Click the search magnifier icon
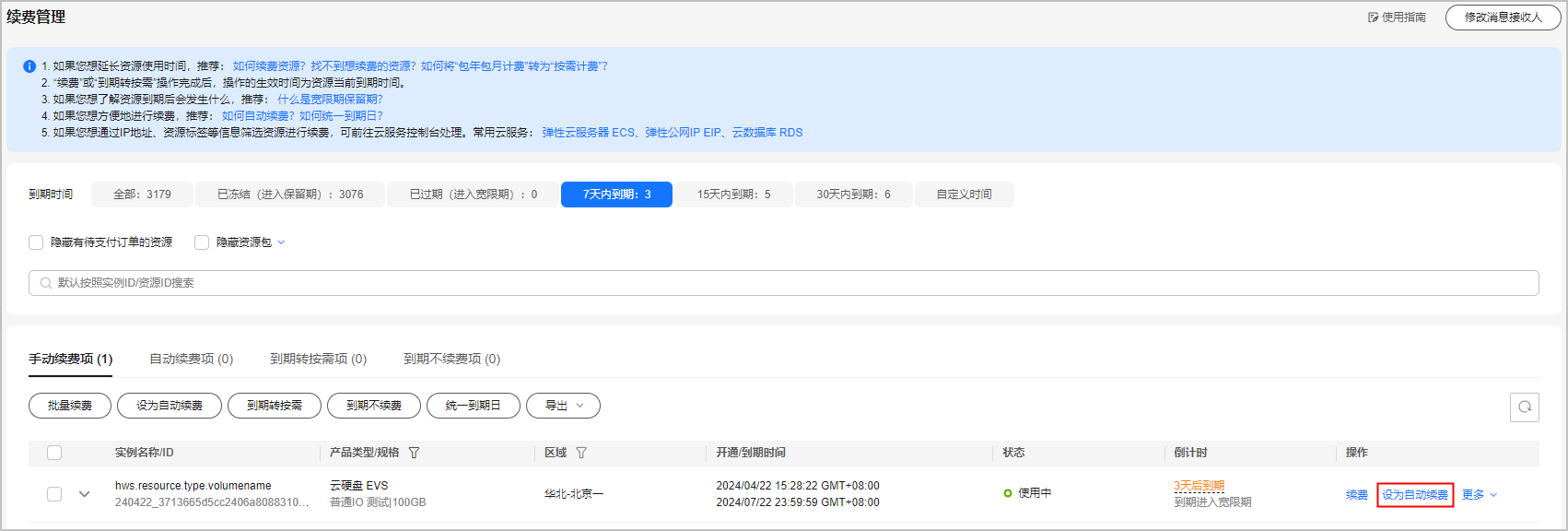The height and width of the screenshot is (531, 1568). point(45,283)
